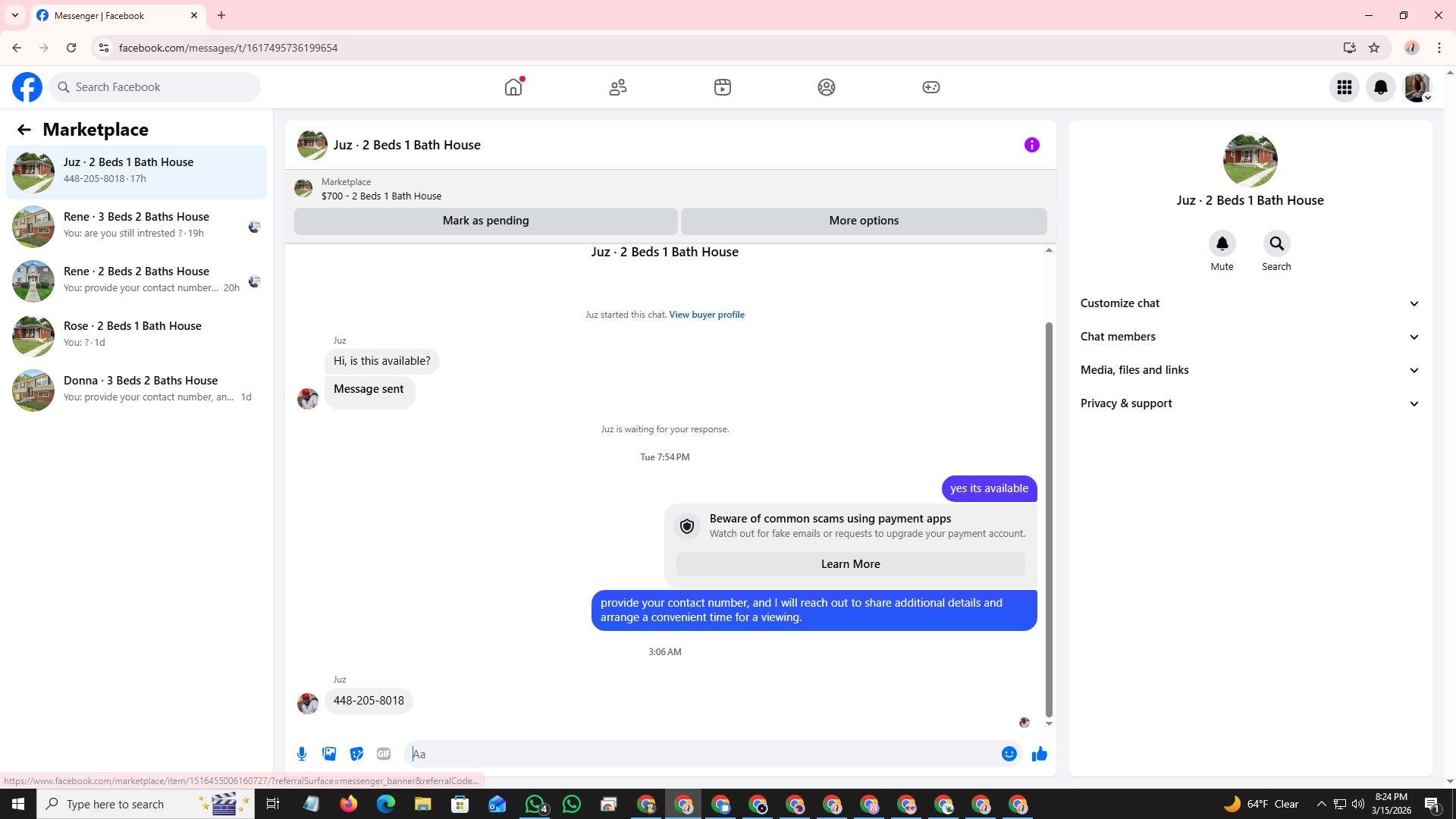Click the address bar URL

[228, 48]
